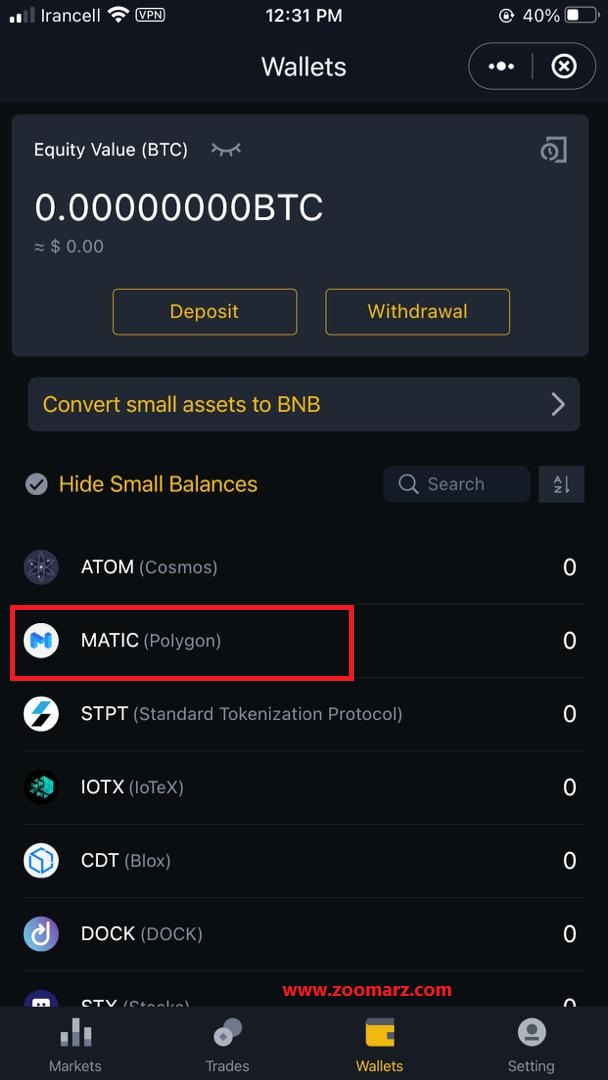This screenshot has width=608, height=1080.
Task: Click the coin Search field
Action: [x=457, y=484]
